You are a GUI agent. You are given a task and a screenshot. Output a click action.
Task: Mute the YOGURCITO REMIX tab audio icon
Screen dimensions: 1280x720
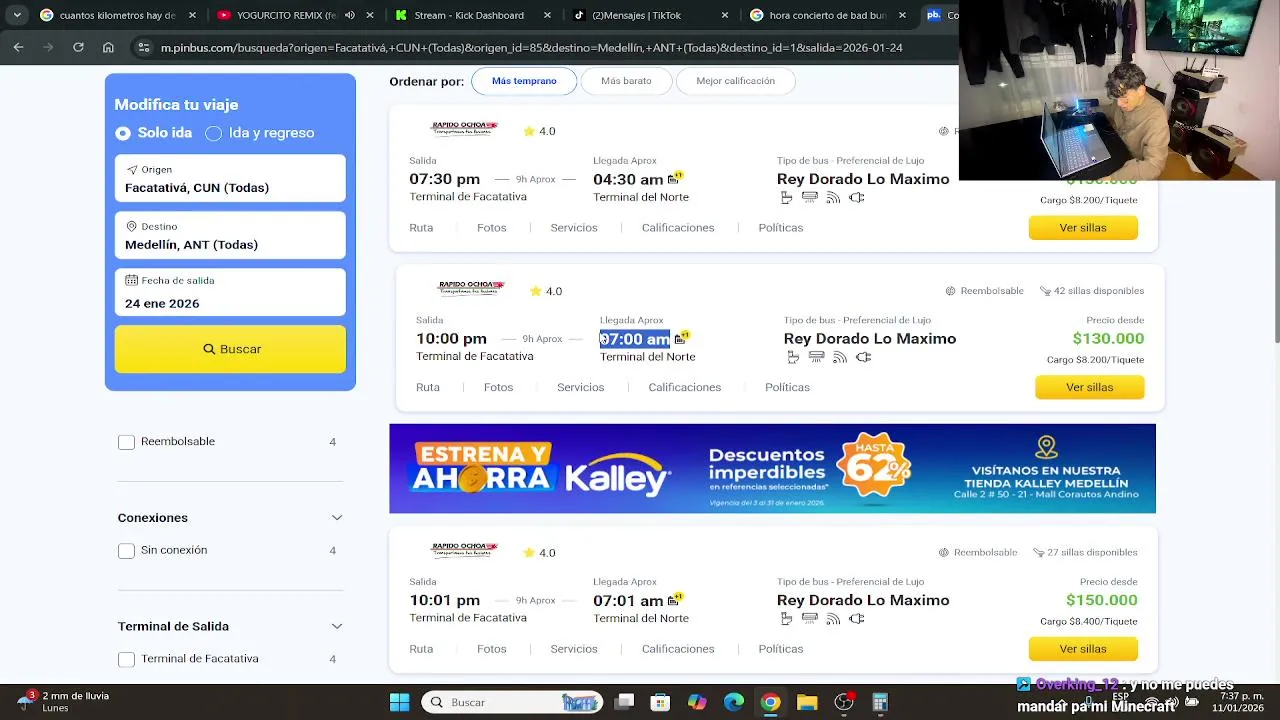pos(350,15)
